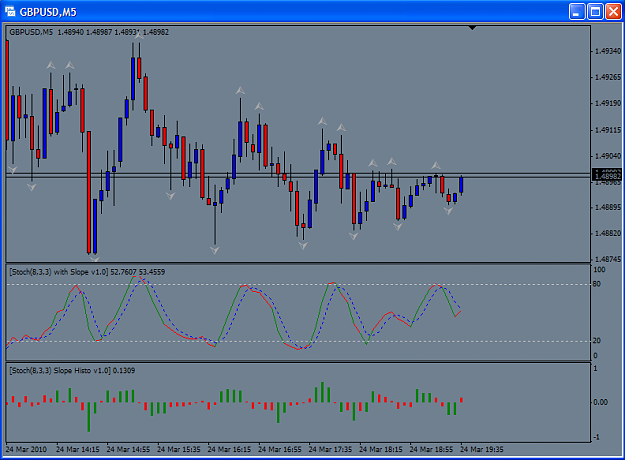Click price scale value 1.48820

607,233
